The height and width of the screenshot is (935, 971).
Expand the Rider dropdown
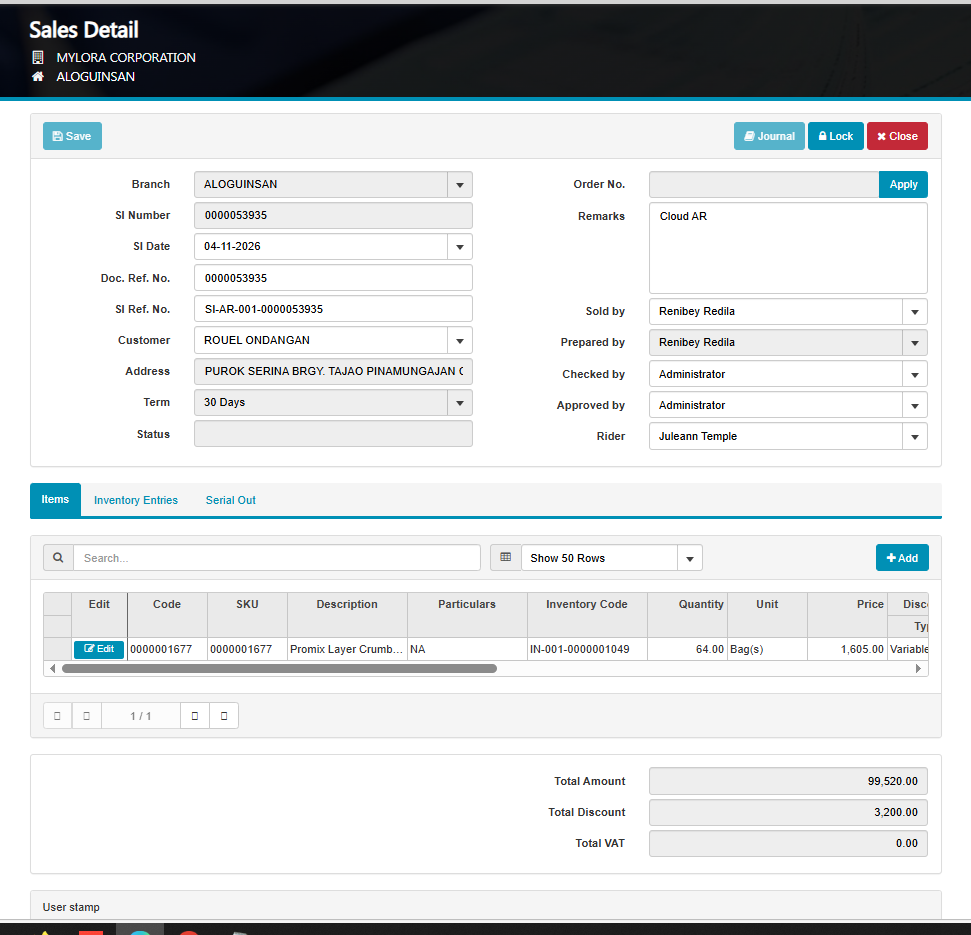point(914,437)
